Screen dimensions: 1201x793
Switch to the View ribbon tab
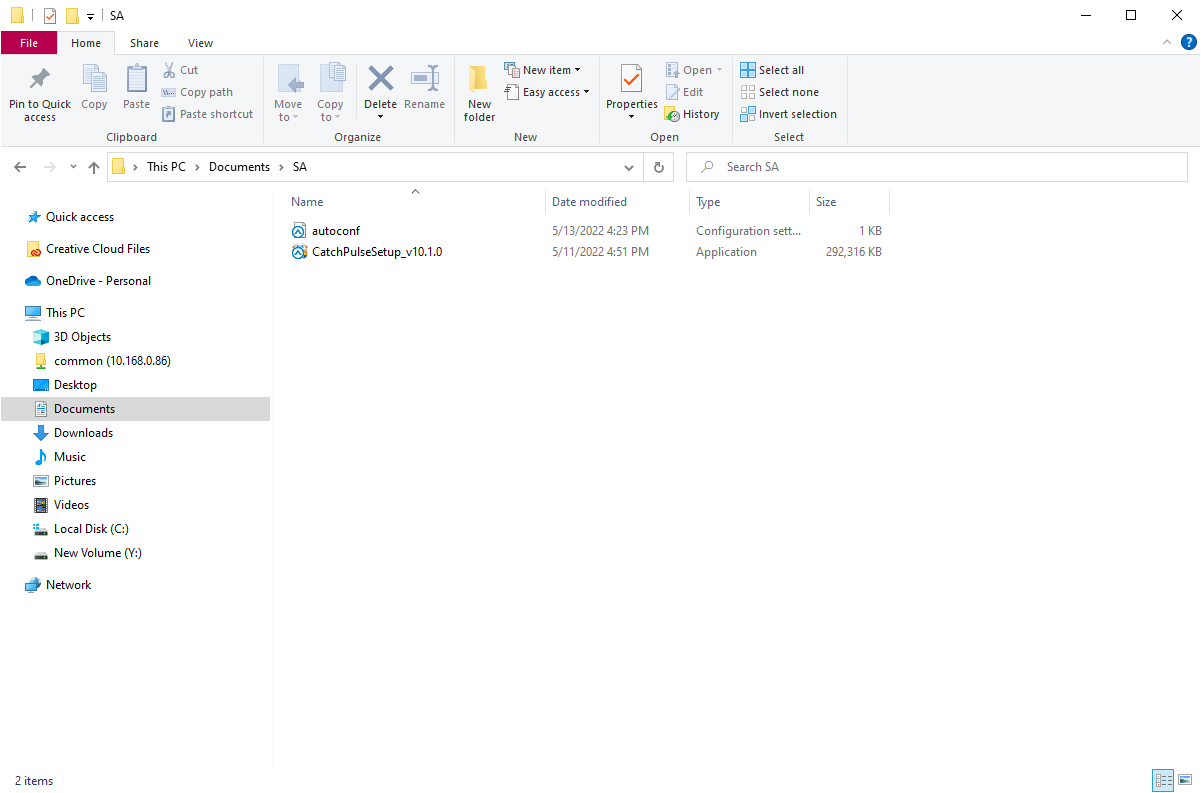coord(200,43)
